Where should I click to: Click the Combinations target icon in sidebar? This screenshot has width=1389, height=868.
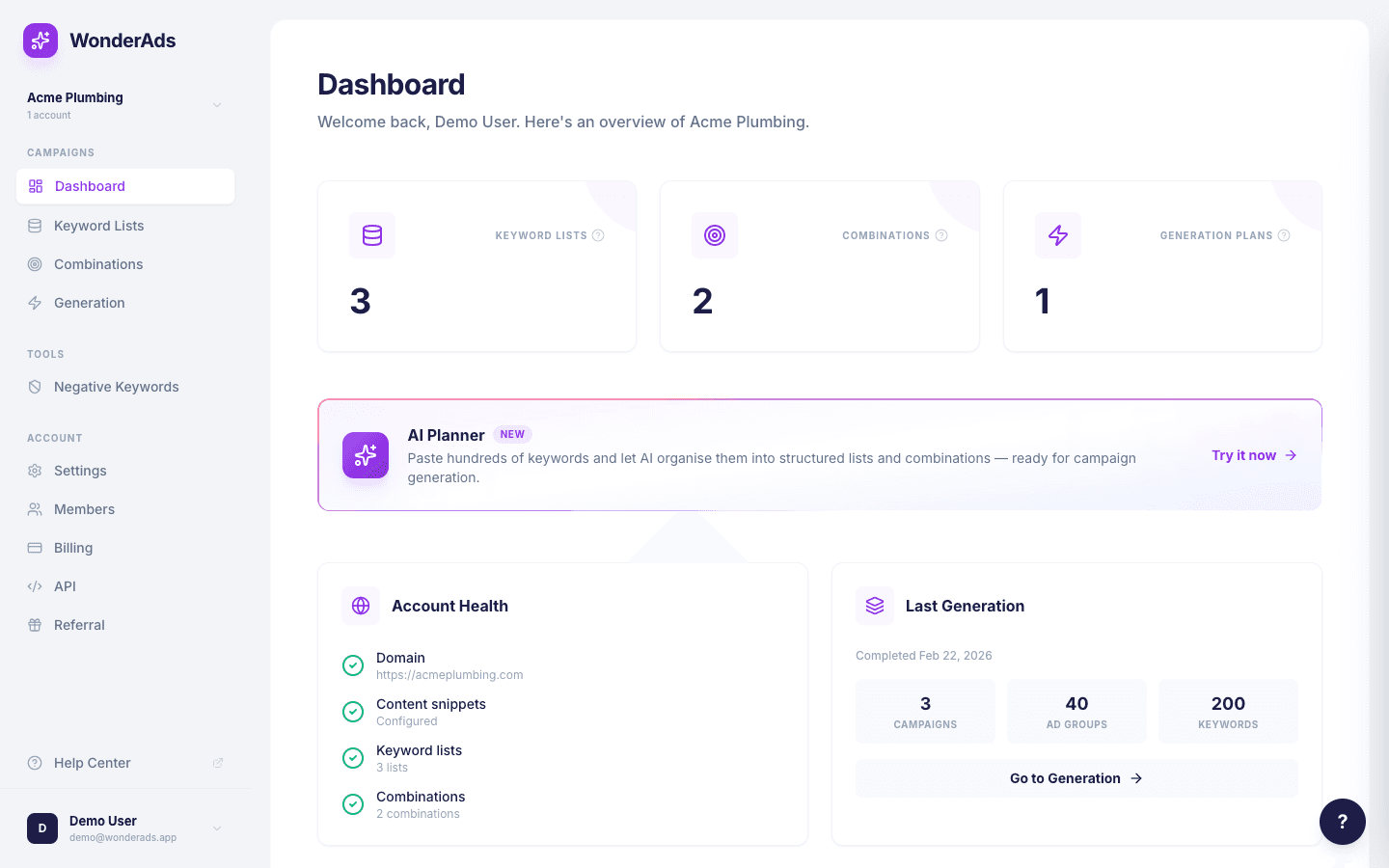pyautogui.click(x=35, y=263)
